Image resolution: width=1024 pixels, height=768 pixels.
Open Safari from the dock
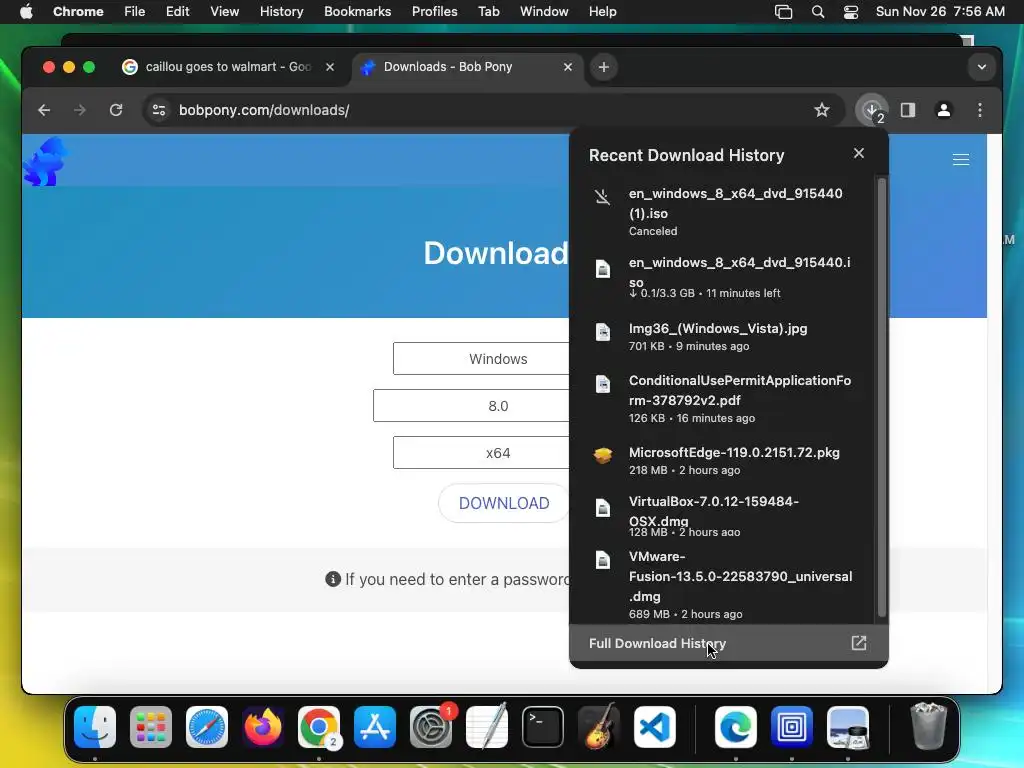coord(207,727)
